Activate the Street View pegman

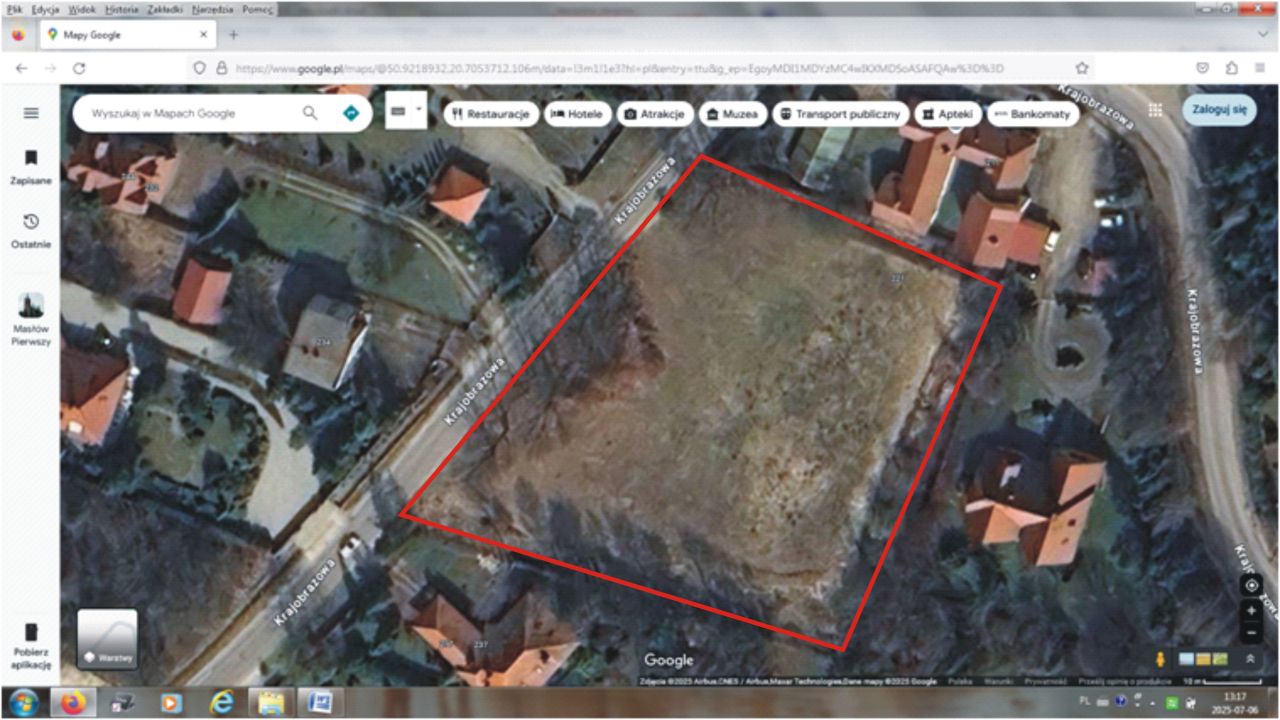click(x=1161, y=659)
